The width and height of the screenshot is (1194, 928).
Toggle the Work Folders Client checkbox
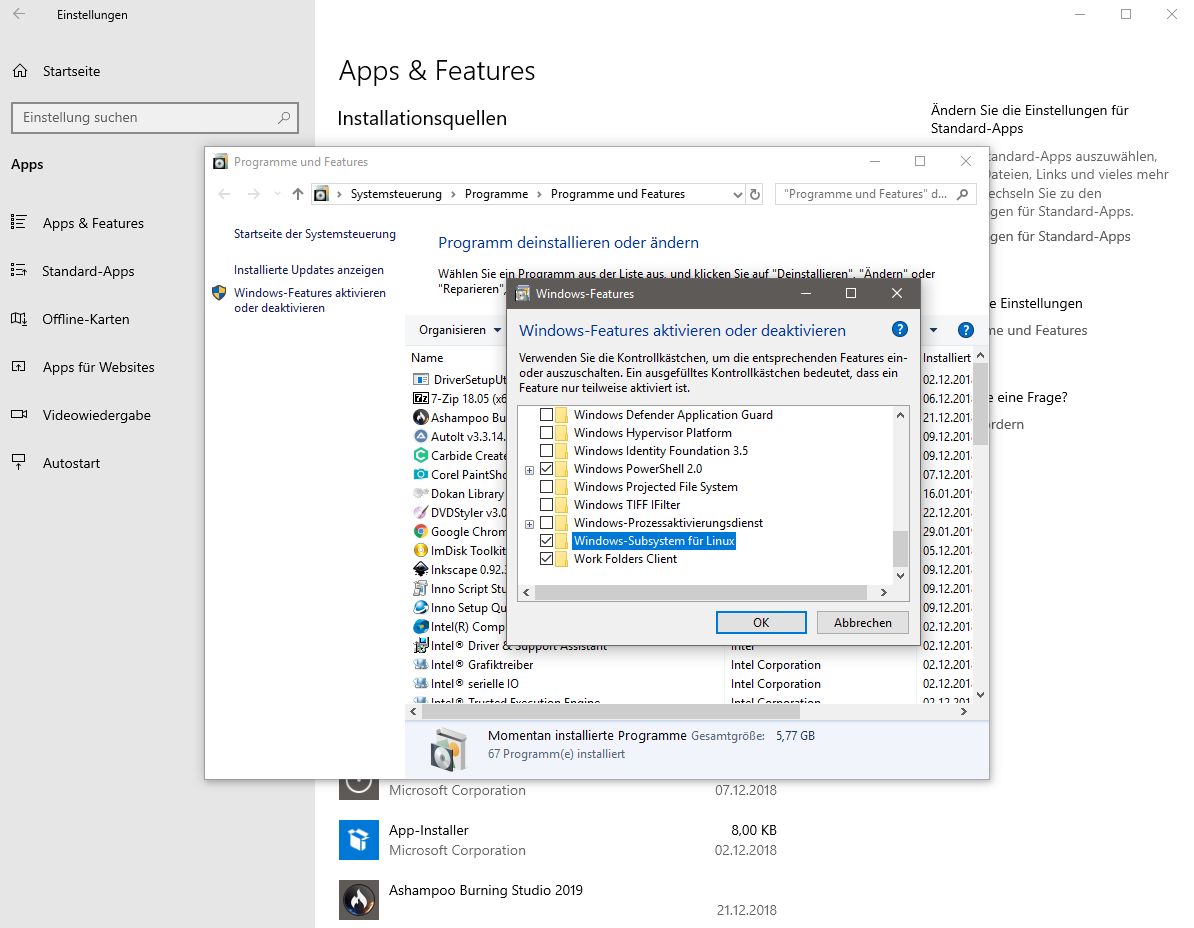coord(546,559)
